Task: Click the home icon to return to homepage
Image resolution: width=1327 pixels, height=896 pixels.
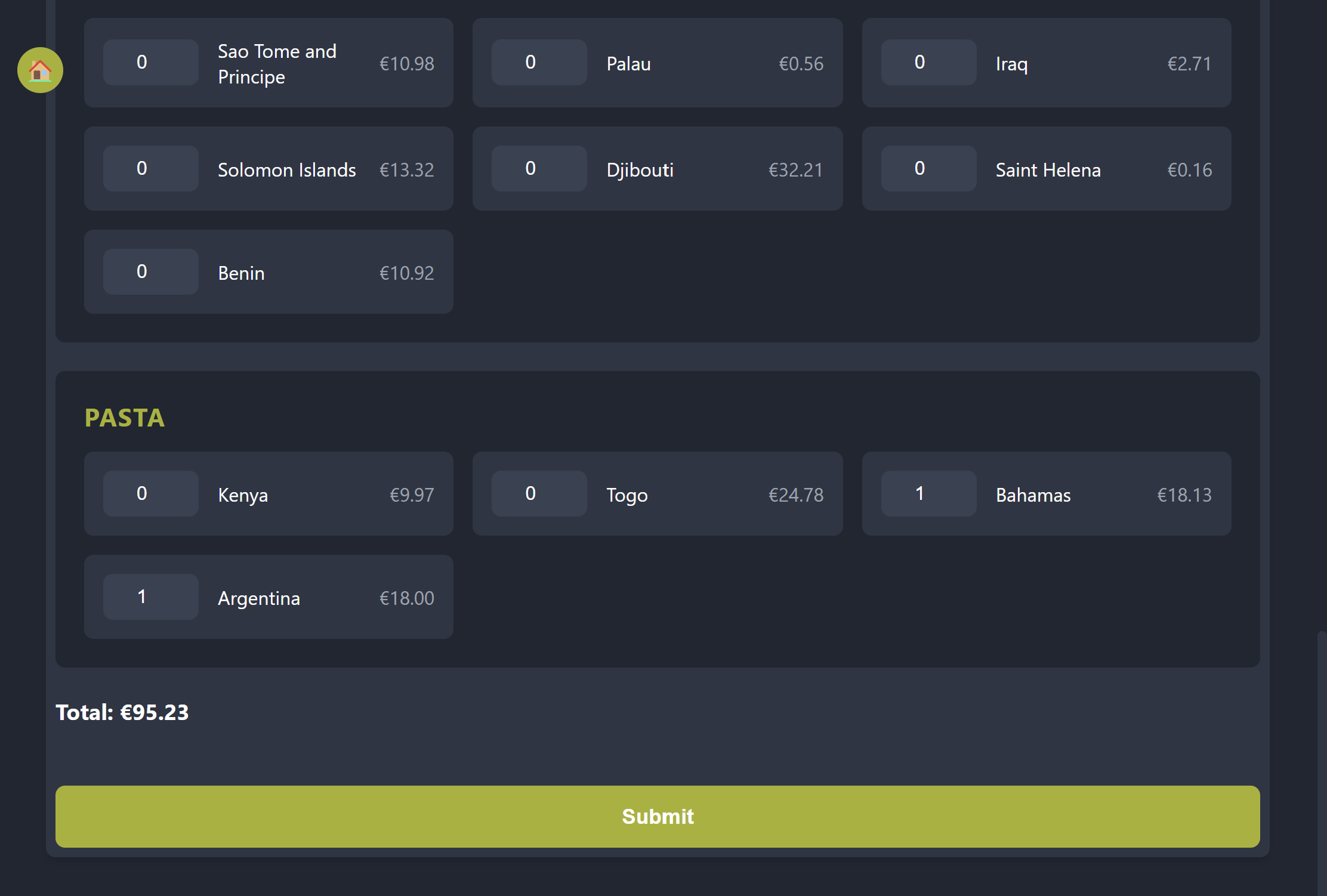Action: 39,70
